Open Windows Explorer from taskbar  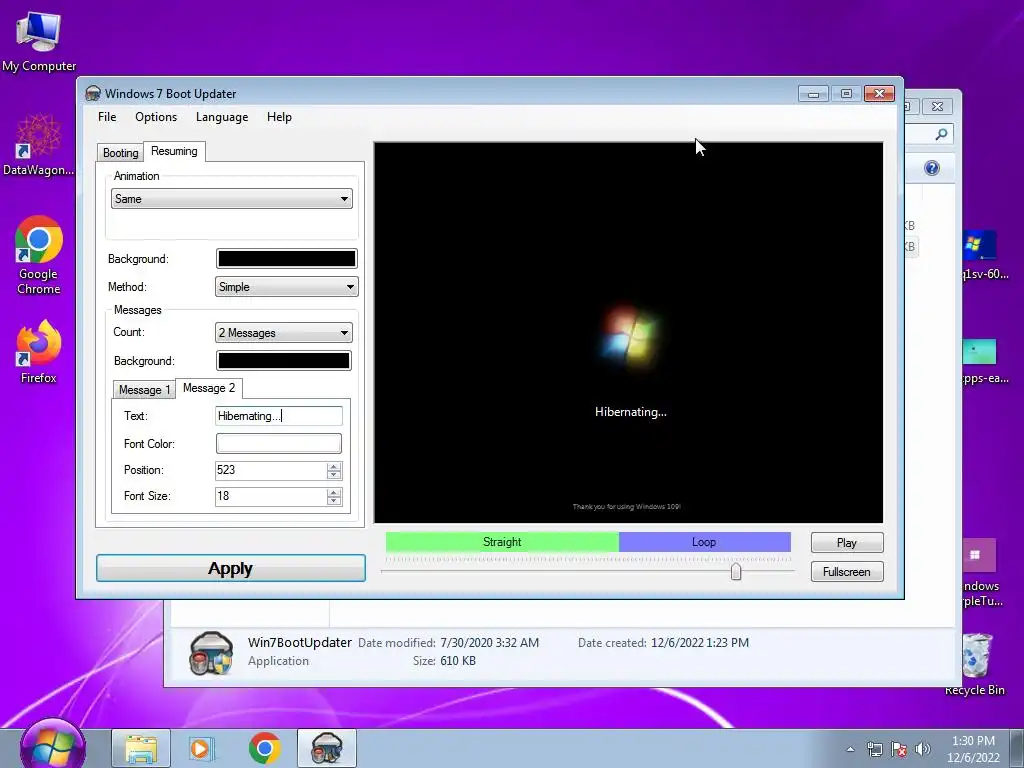(141, 748)
